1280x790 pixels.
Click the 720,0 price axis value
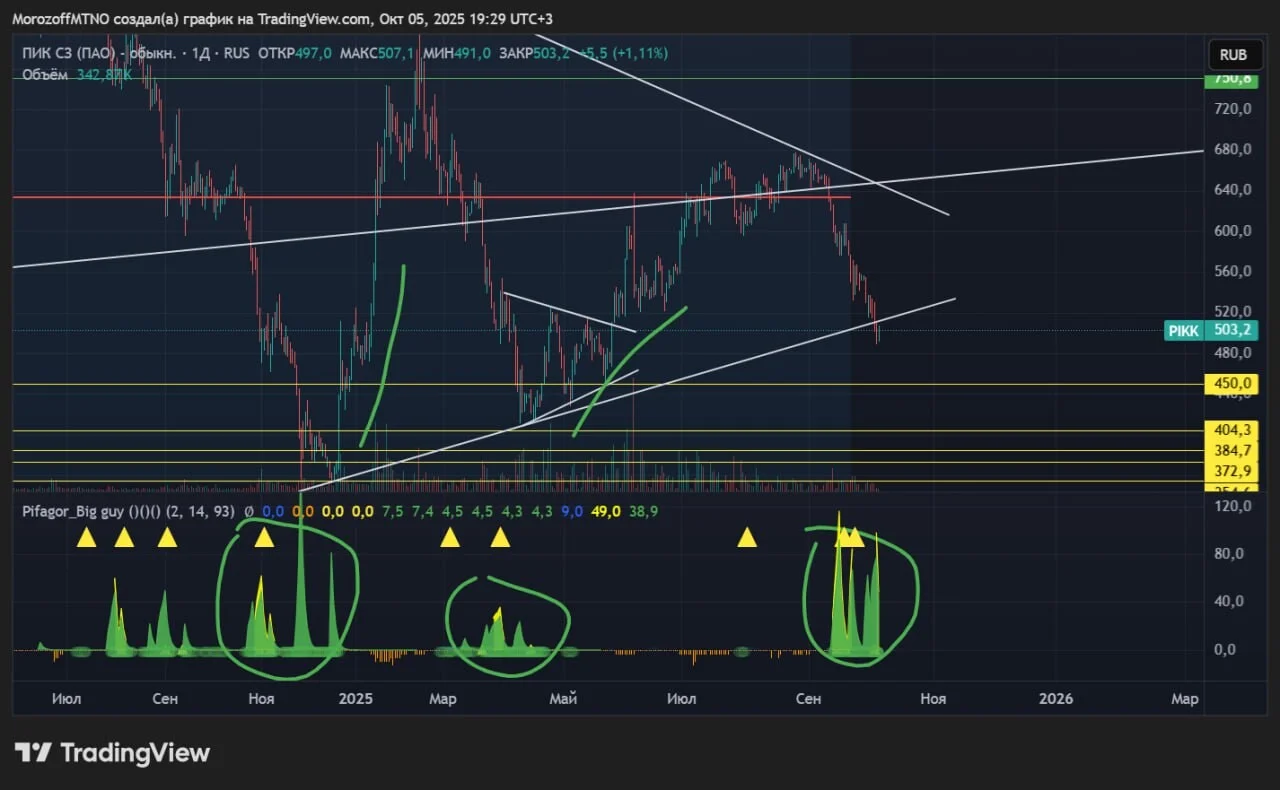[1233, 108]
